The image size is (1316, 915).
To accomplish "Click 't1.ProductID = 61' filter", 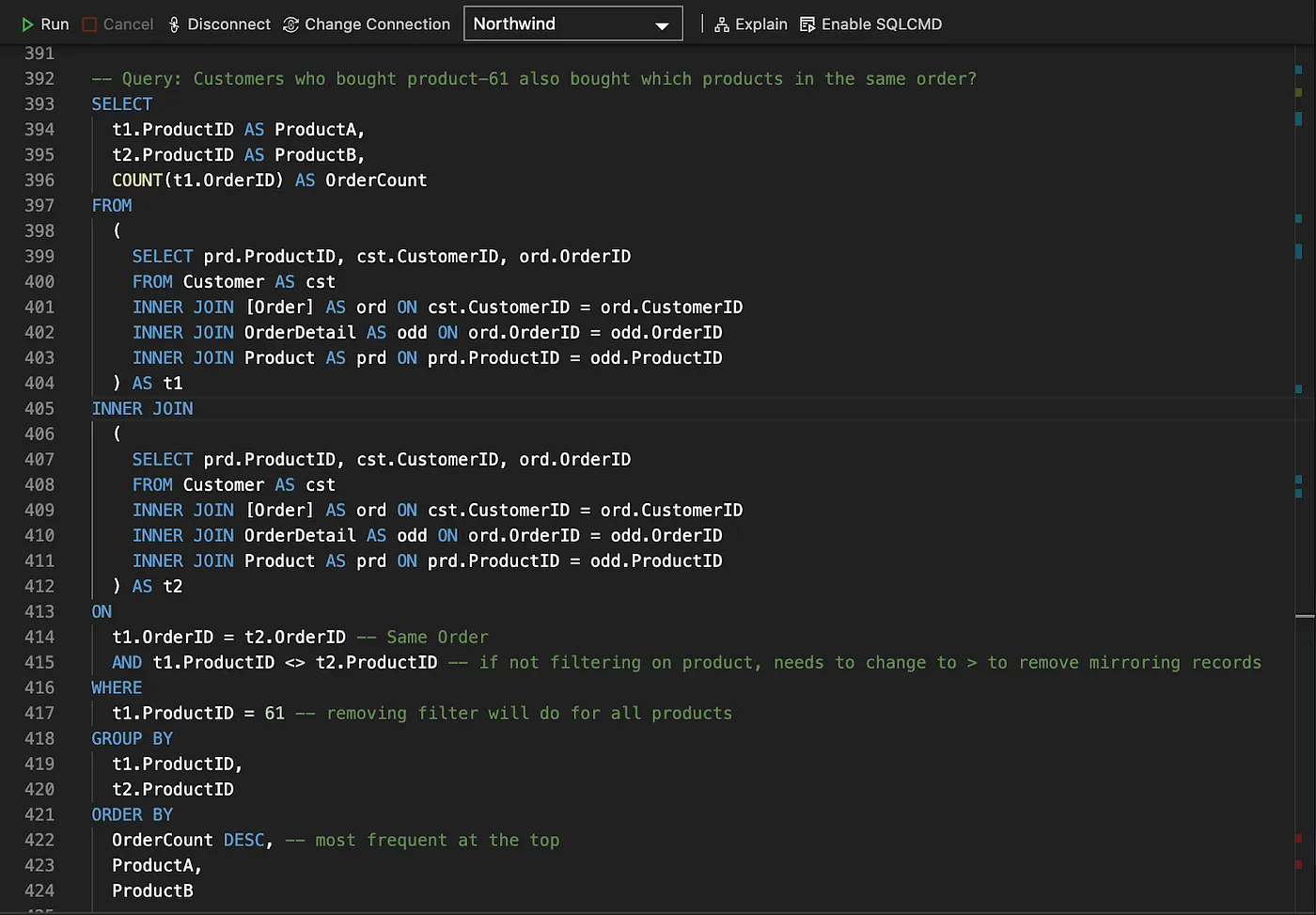I will [x=198, y=714].
